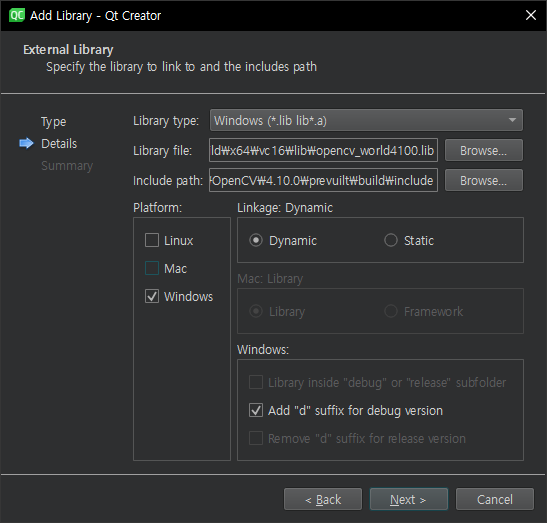The image size is (547, 523).
Task: Cancel the Add Library wizard
Action: click(495, 499)
